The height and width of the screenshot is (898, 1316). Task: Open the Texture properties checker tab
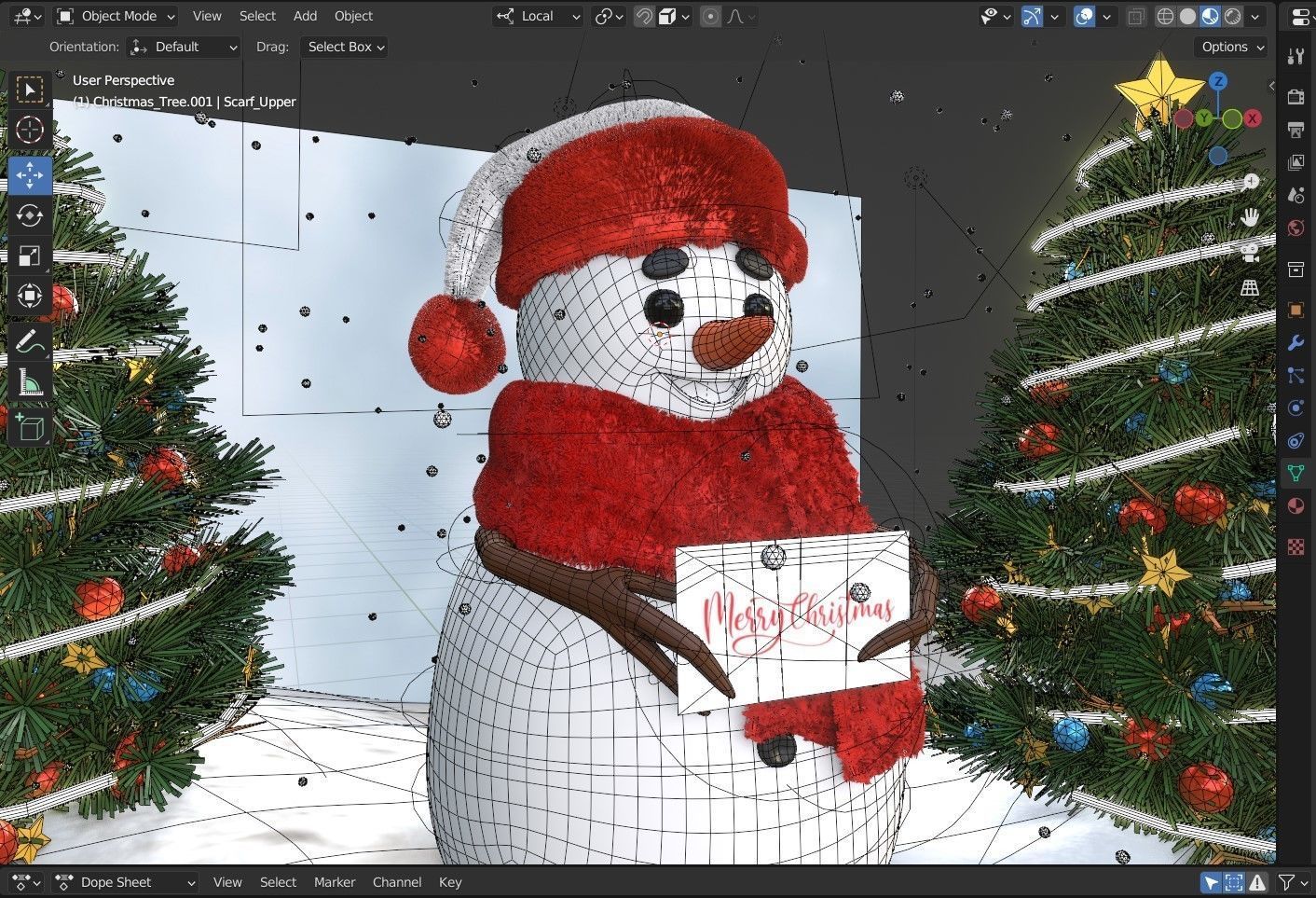pyautogui.click(x=1295, y=546)
